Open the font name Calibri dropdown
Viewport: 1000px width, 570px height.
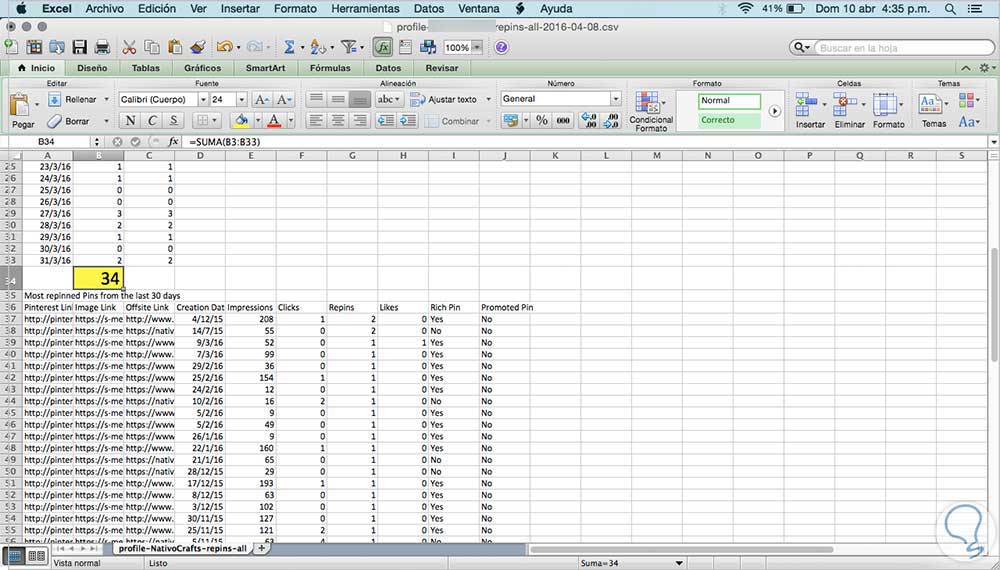pyautogui.click(x=203, y=99)
